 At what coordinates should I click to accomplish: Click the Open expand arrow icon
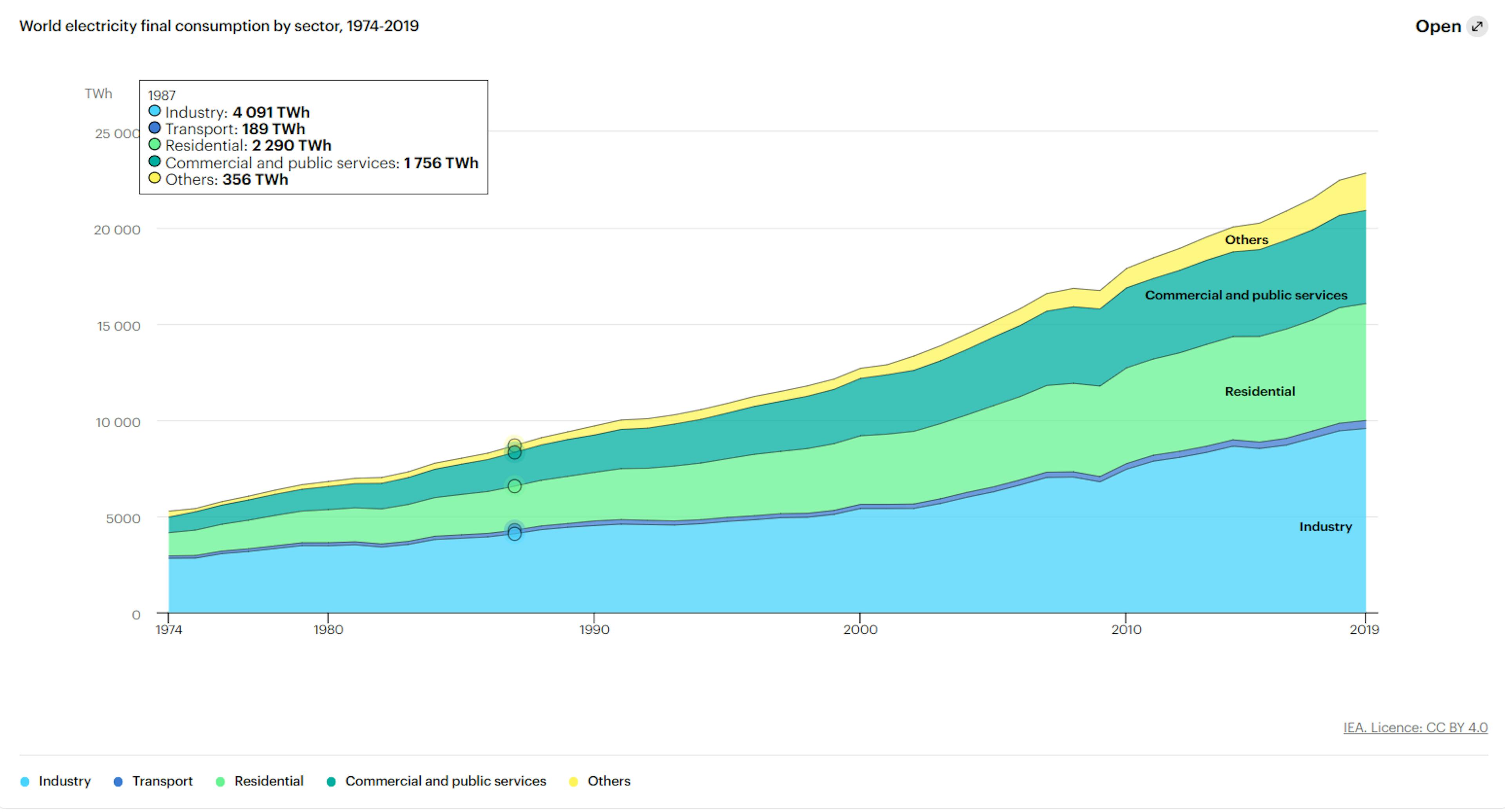pyautogui.click(x=1478, y=26)
